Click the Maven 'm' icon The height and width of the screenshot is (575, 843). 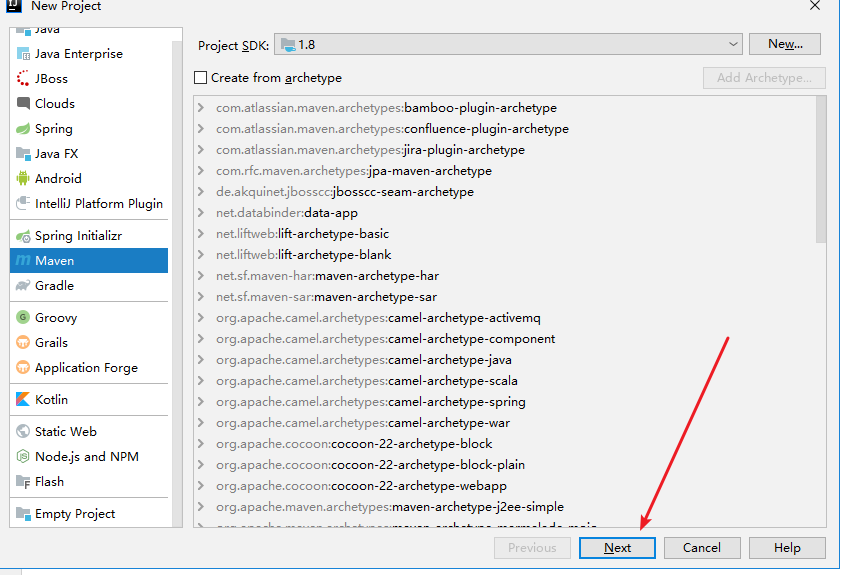[23, 261]
